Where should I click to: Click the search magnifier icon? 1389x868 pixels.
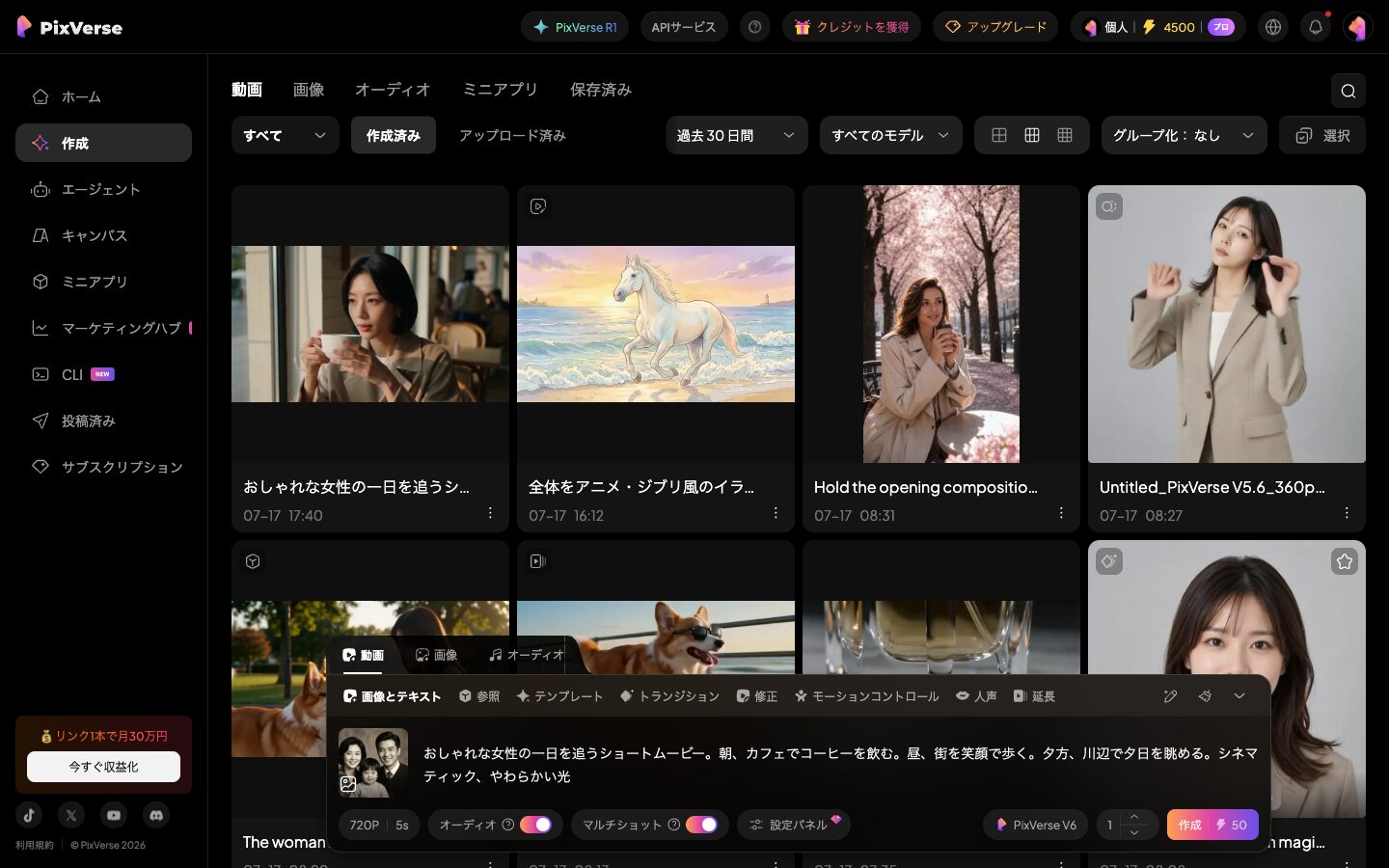1348,91
